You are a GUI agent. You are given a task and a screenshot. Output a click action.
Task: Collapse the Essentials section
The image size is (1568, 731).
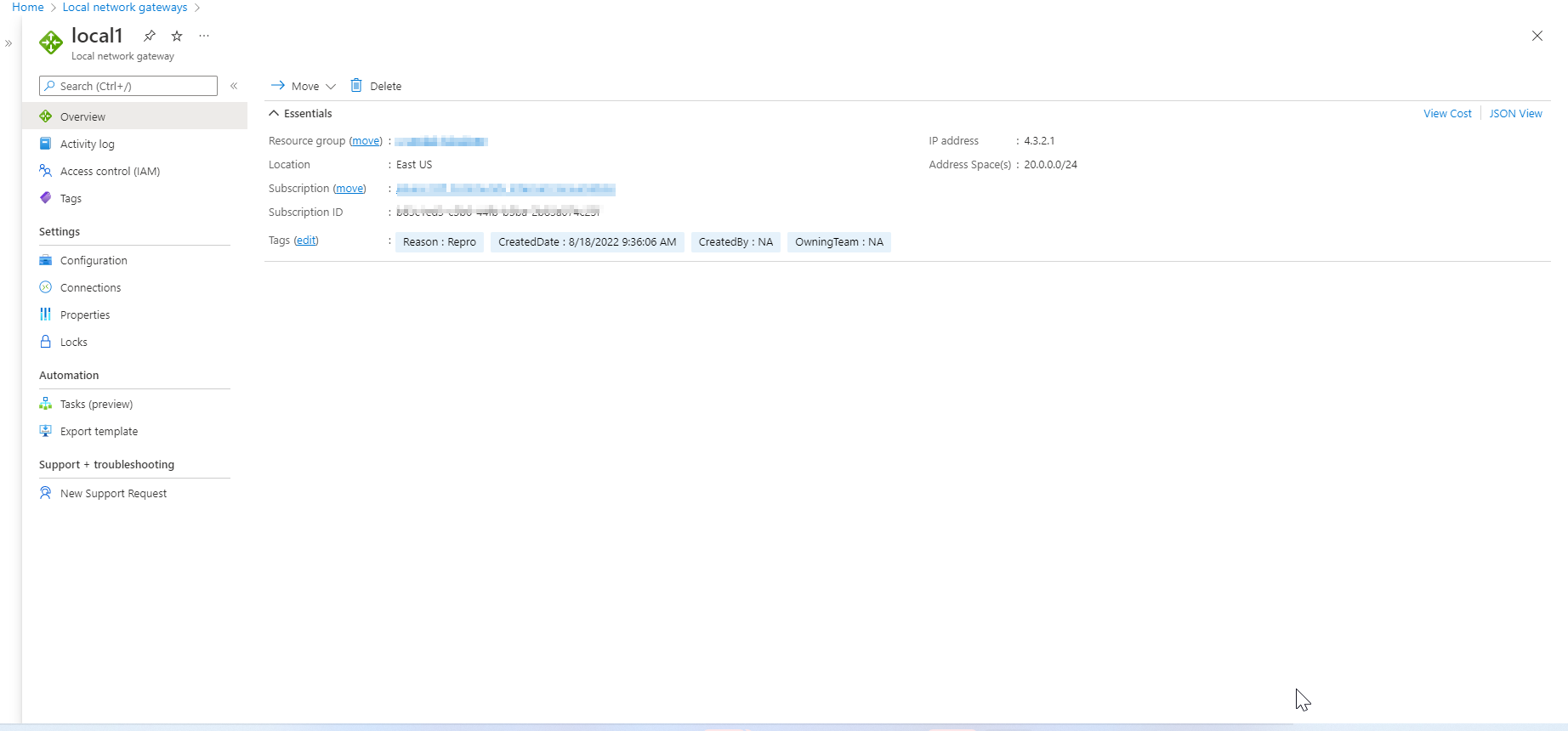point(274,113)
